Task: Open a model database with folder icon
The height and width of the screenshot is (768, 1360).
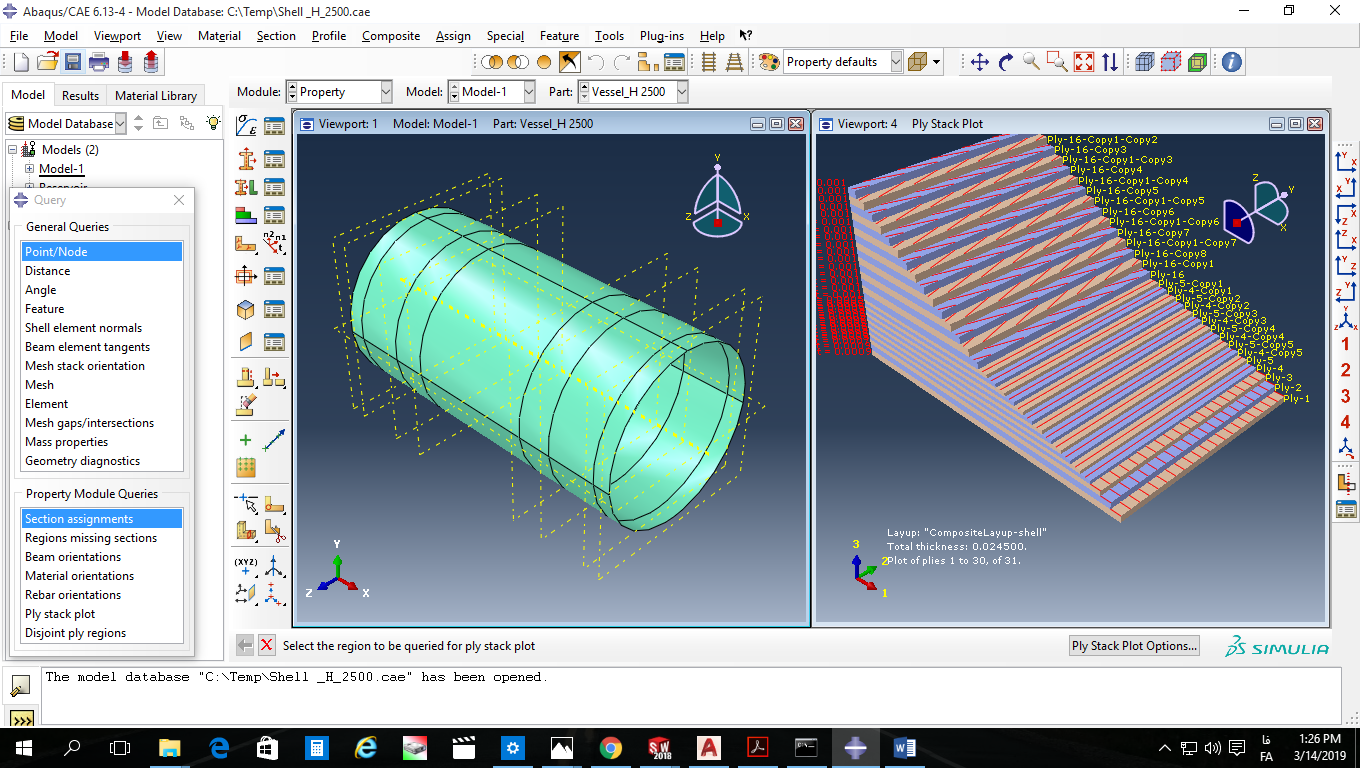Action: (46, 62)
